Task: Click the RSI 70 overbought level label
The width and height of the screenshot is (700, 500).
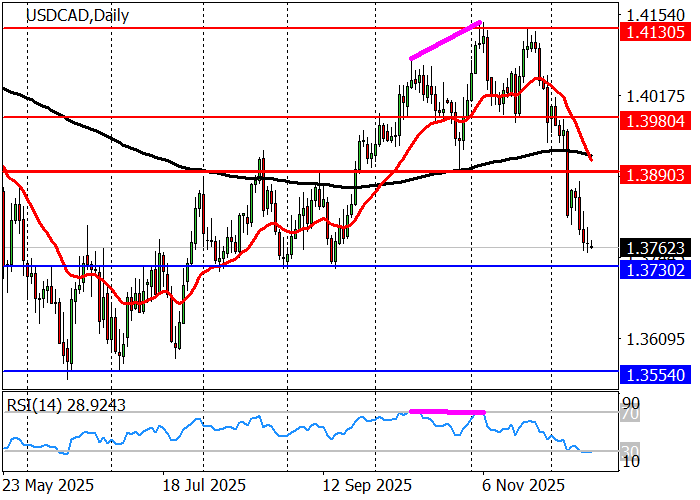Action: tap(631, 415)
